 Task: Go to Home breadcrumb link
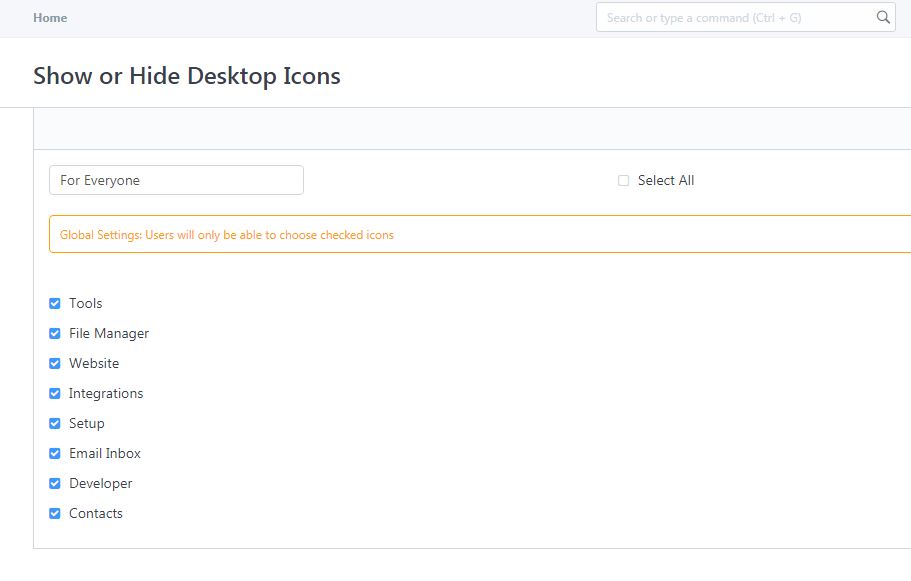click(x=50, y=18)
